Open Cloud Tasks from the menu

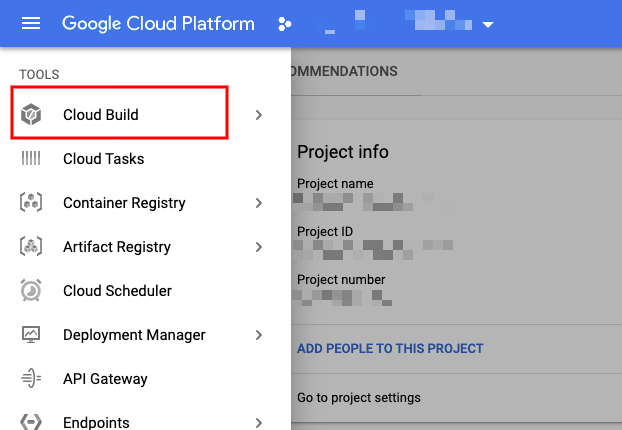pos(103,159)
